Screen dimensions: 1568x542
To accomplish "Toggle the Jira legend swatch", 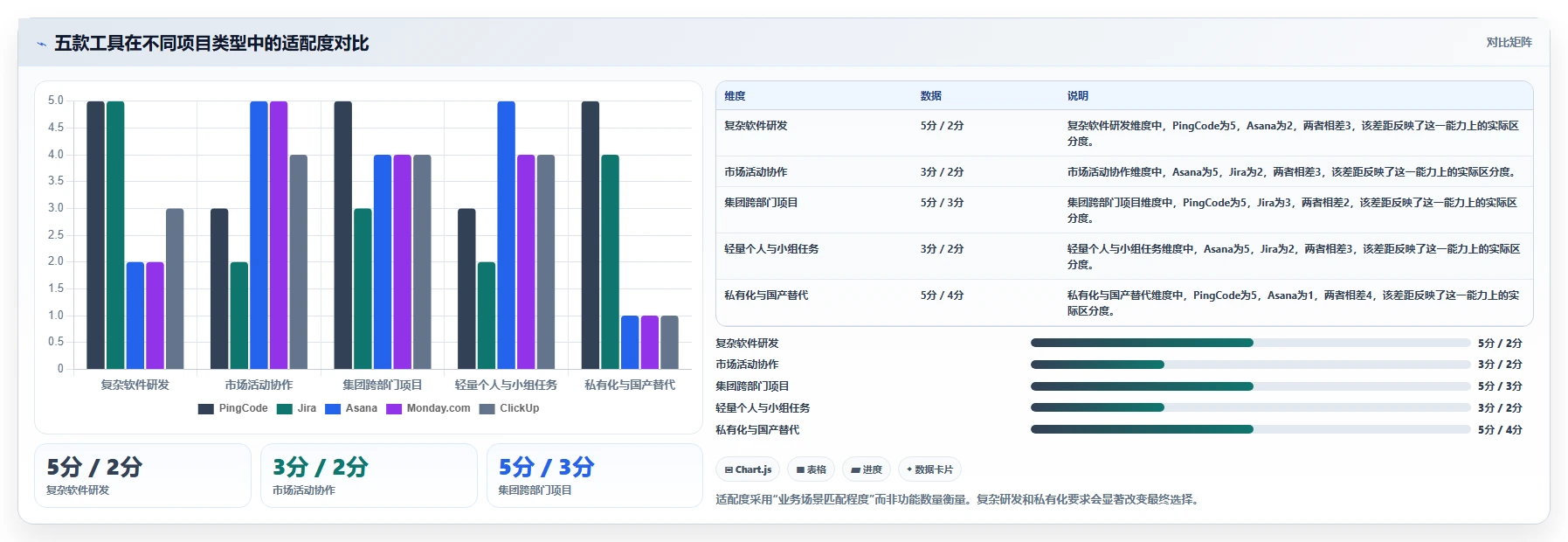I will pos(285,408).
